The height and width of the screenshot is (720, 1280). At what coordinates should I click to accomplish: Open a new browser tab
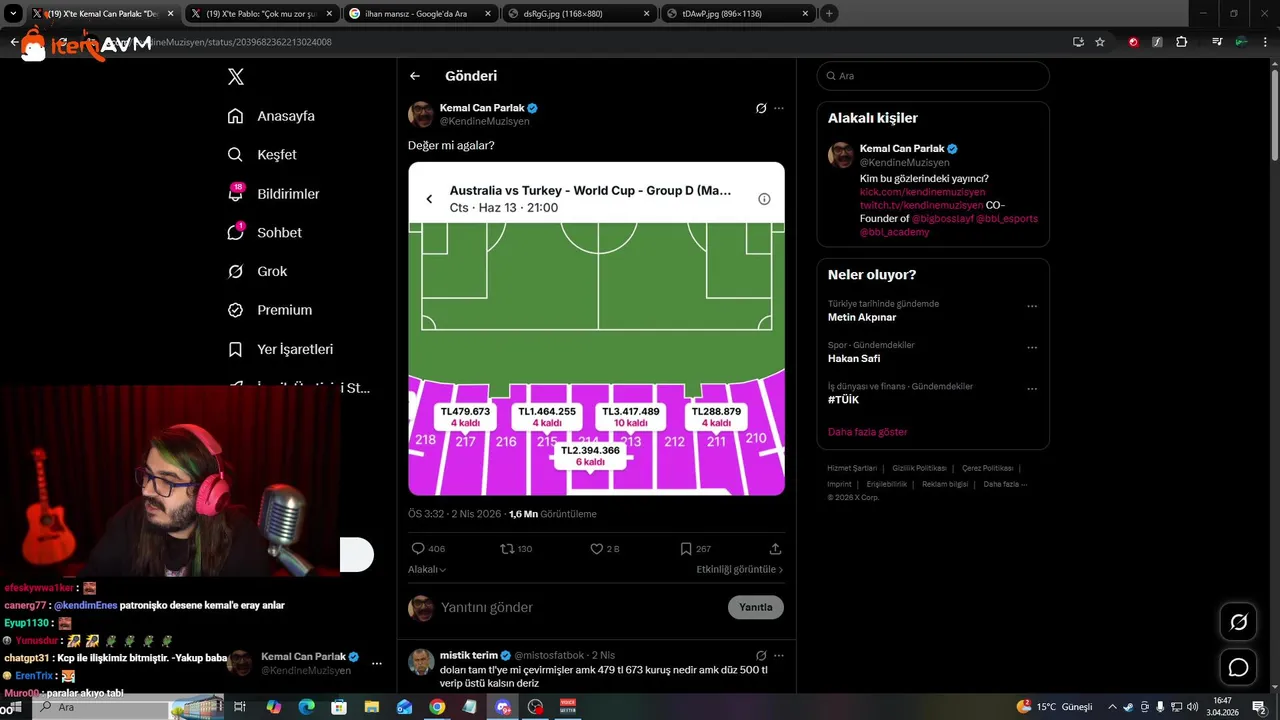click(x=829, y=14)
